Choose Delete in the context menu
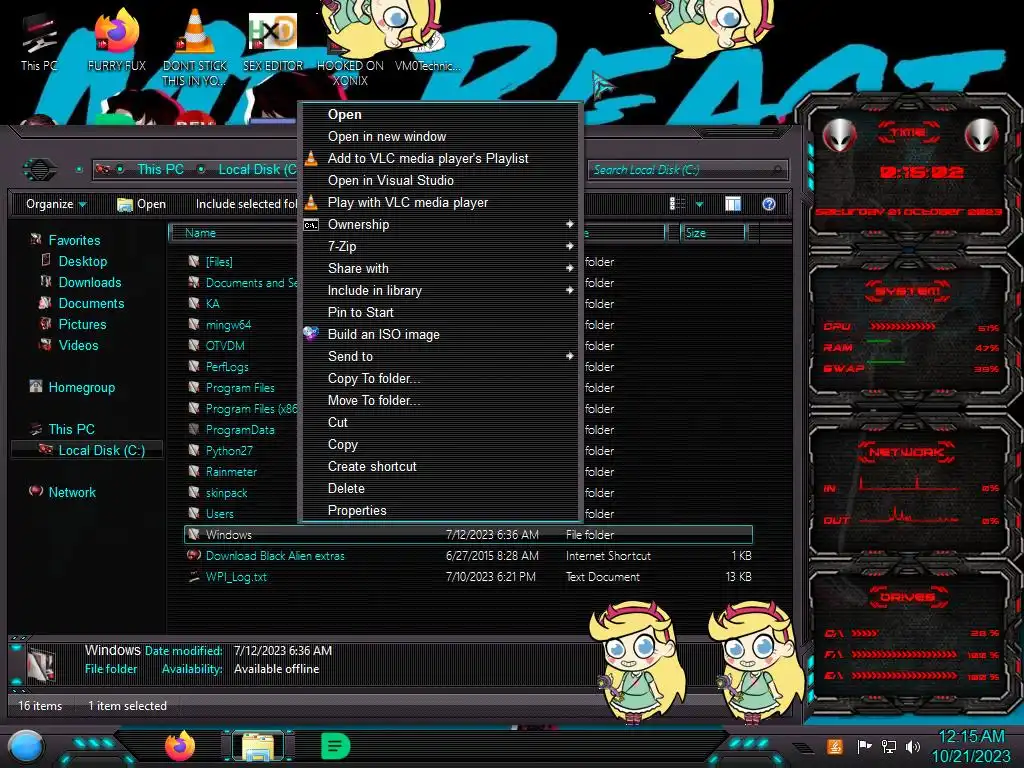This screenshot has width=1024, height=768. [x=440, y=488]
